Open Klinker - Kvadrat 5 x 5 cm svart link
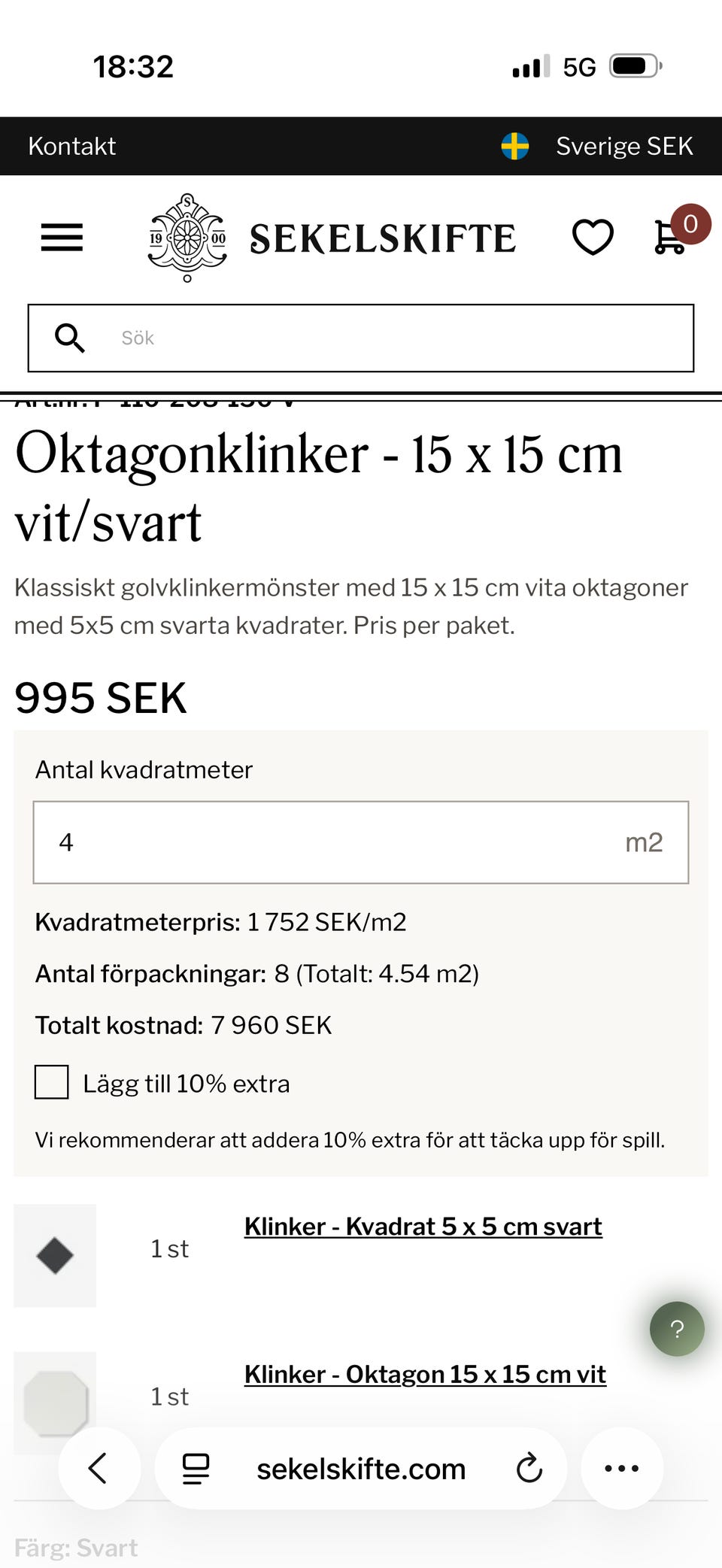 423,1227
